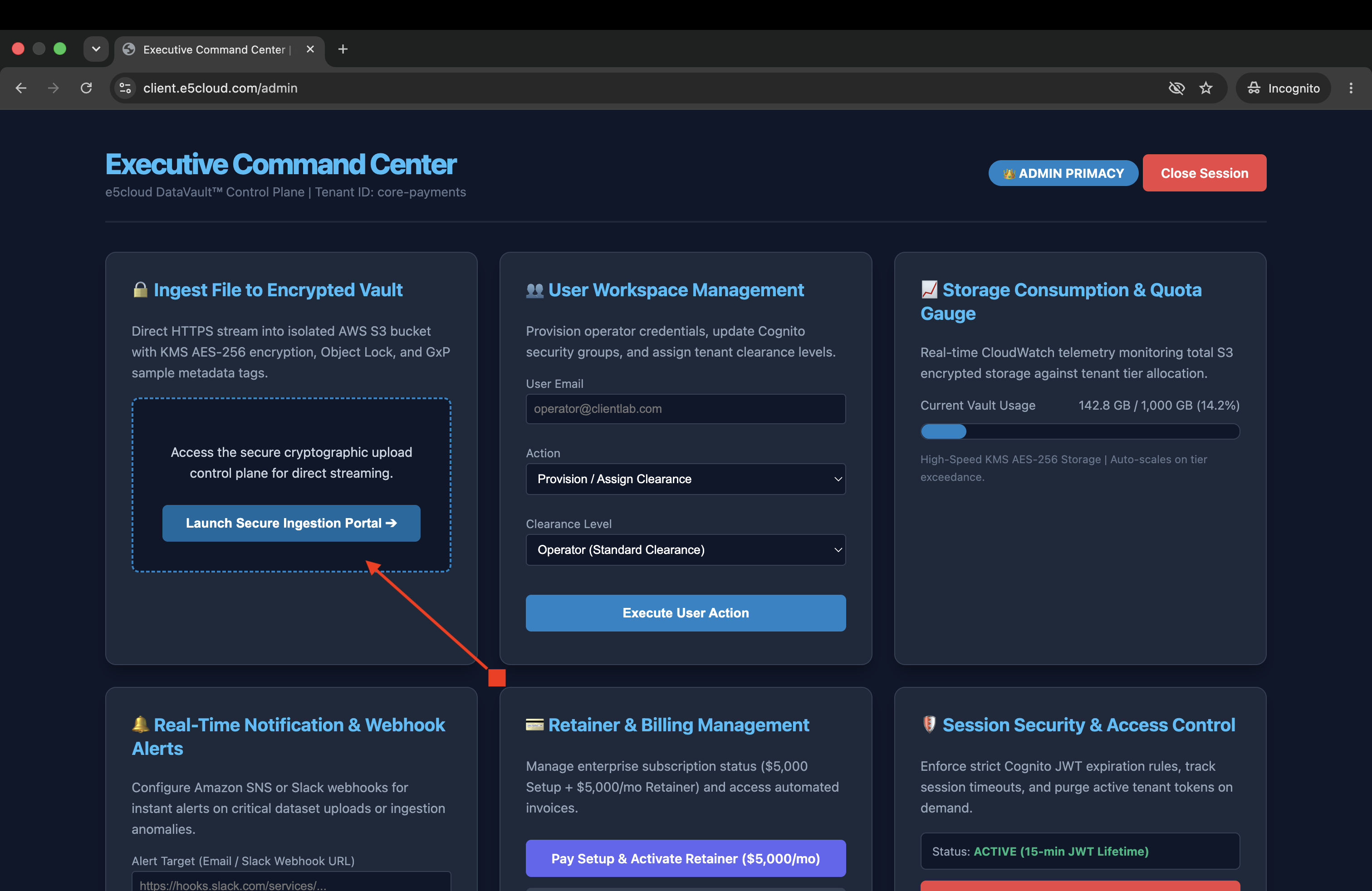Click 'Retainer & Billing Management' heading
Image resolution: width=1372 pixels, height=891 pixels.
click(x=678, y=725)
